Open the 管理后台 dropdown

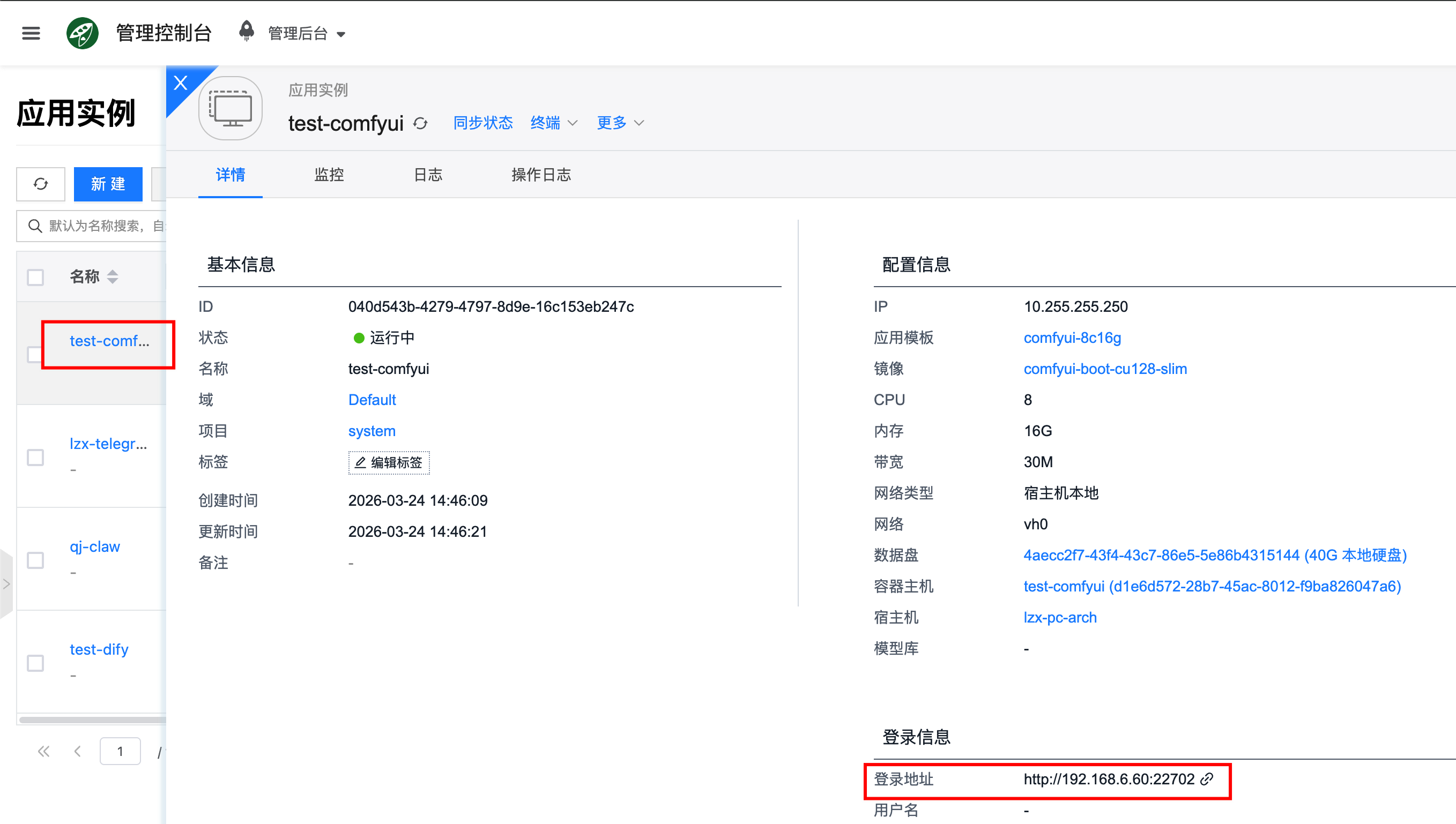pyautogui.click(x=306, y=33)
